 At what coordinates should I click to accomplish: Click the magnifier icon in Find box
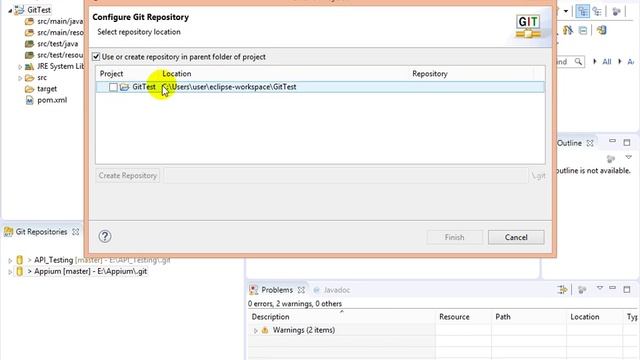578,62
